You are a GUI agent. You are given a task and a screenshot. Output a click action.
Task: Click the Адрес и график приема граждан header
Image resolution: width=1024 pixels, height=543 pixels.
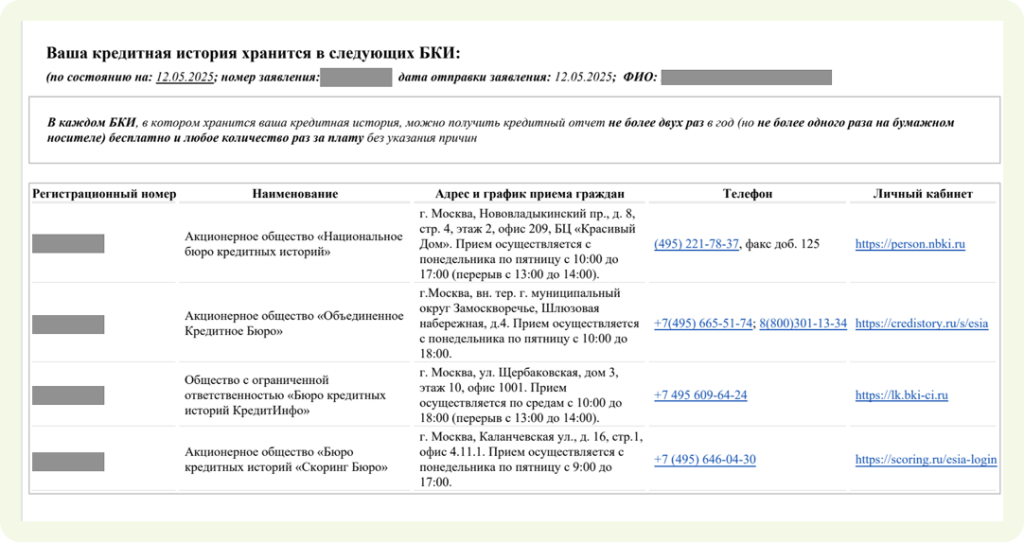pos(530,194)
